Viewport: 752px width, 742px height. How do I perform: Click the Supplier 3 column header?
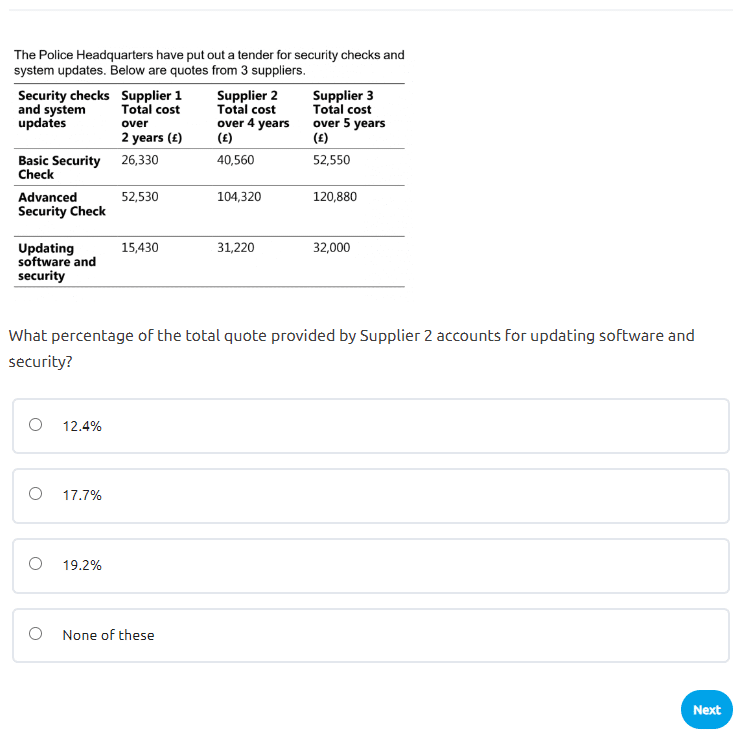[x=348, y=116]
